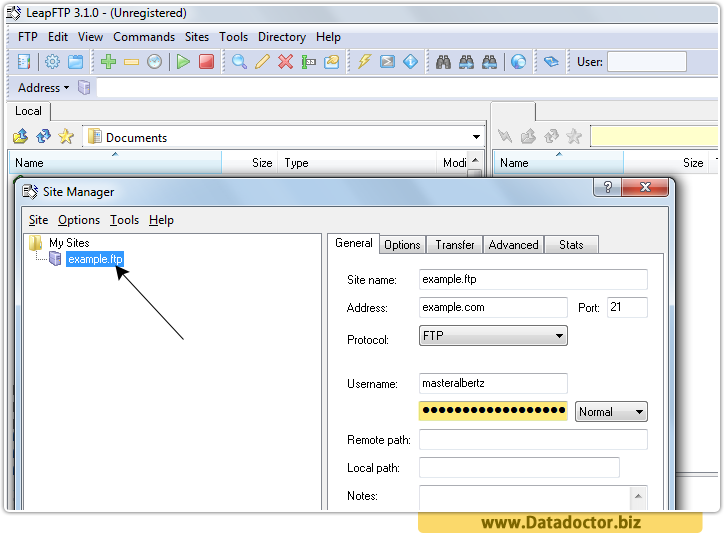The width and height of the screenshot is (724, 533).
Task: Expand the Documents folder dropdown
Action: tap(476, 137)
